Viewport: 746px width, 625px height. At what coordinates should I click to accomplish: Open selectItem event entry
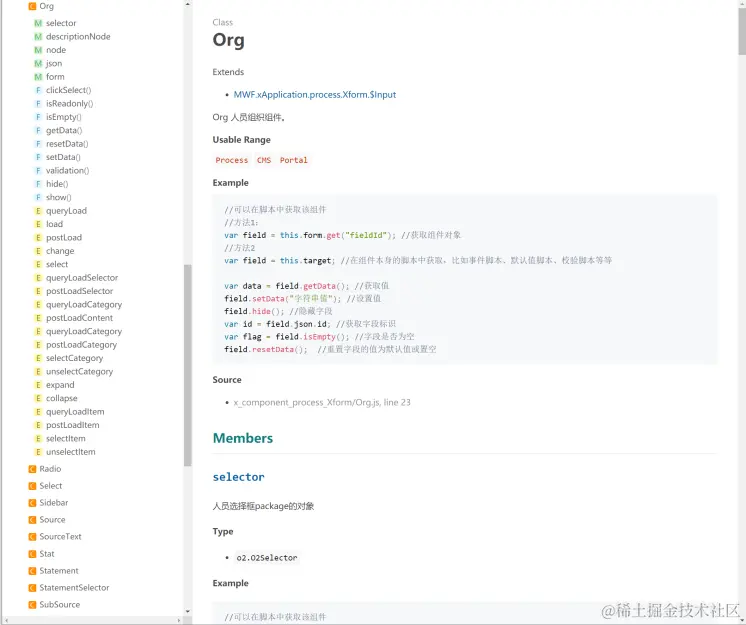coord(66,439)
